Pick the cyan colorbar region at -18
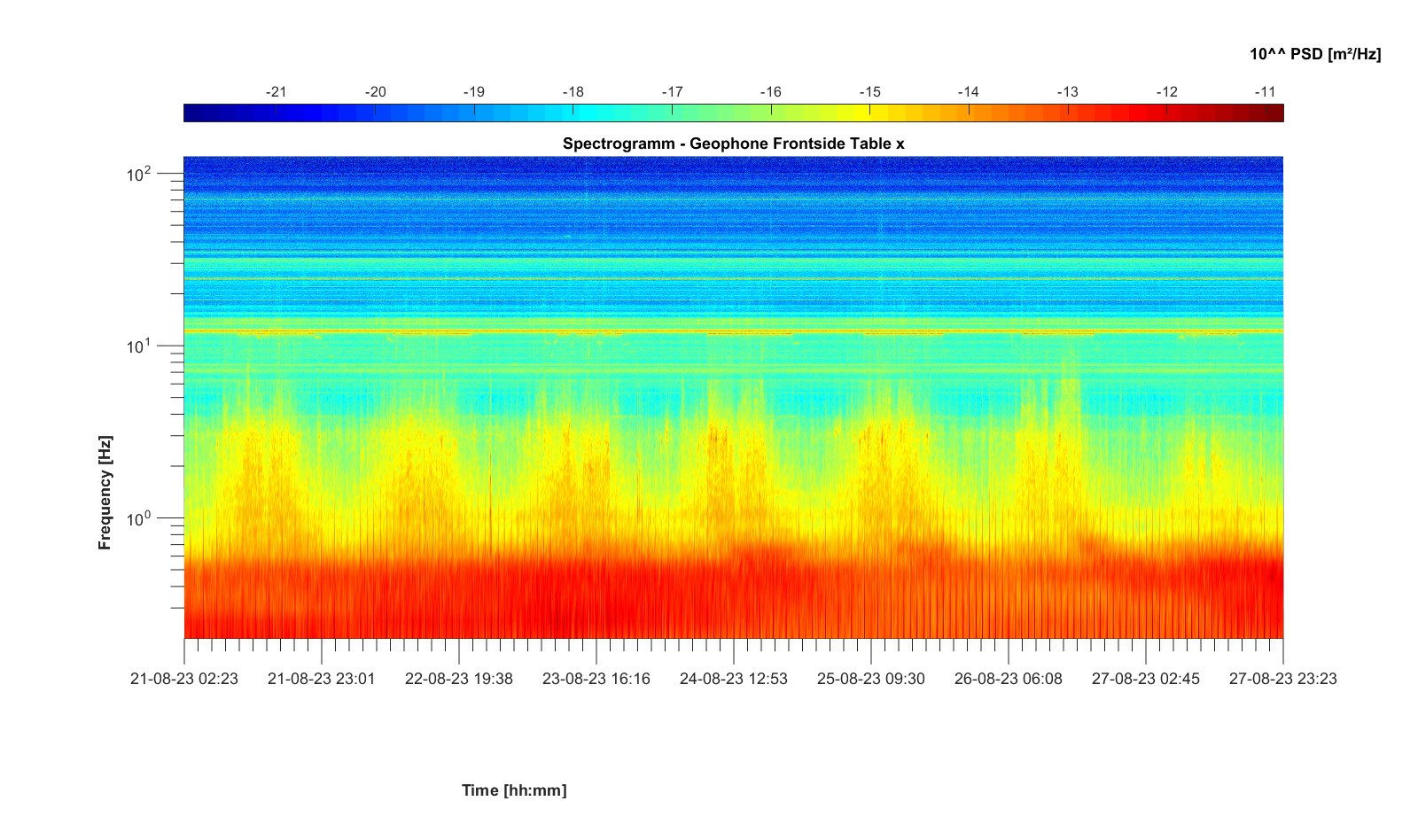Image resolution: width=1418 pixels, height=840 pixels. pos(573,113)
